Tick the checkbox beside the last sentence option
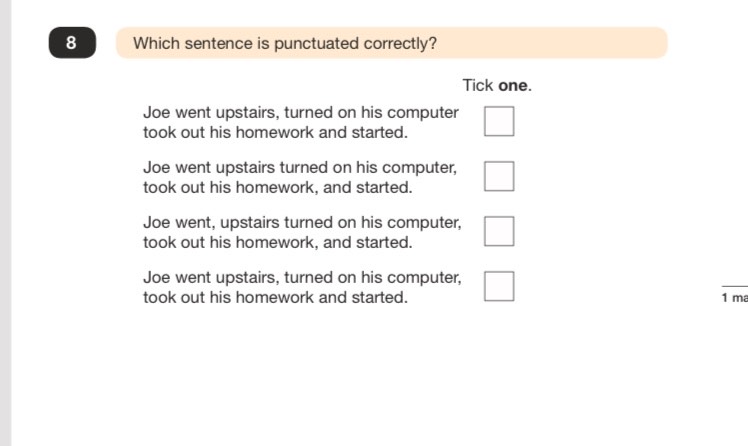 pyautogui.click(x=499, y=286)
